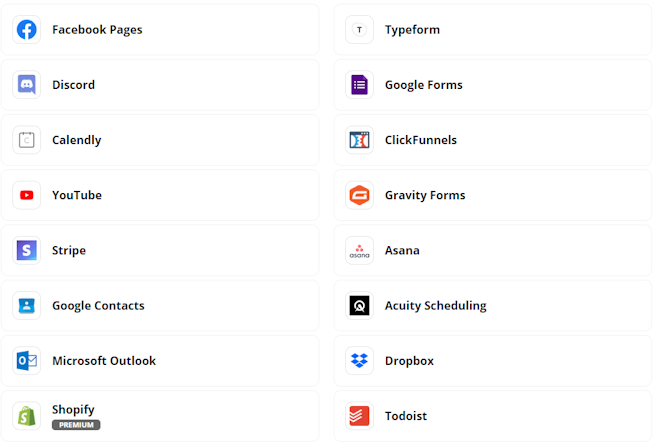The image size is (658, 444).
Task: Click the Acuity Scheduling label
Action: (435, 306)
